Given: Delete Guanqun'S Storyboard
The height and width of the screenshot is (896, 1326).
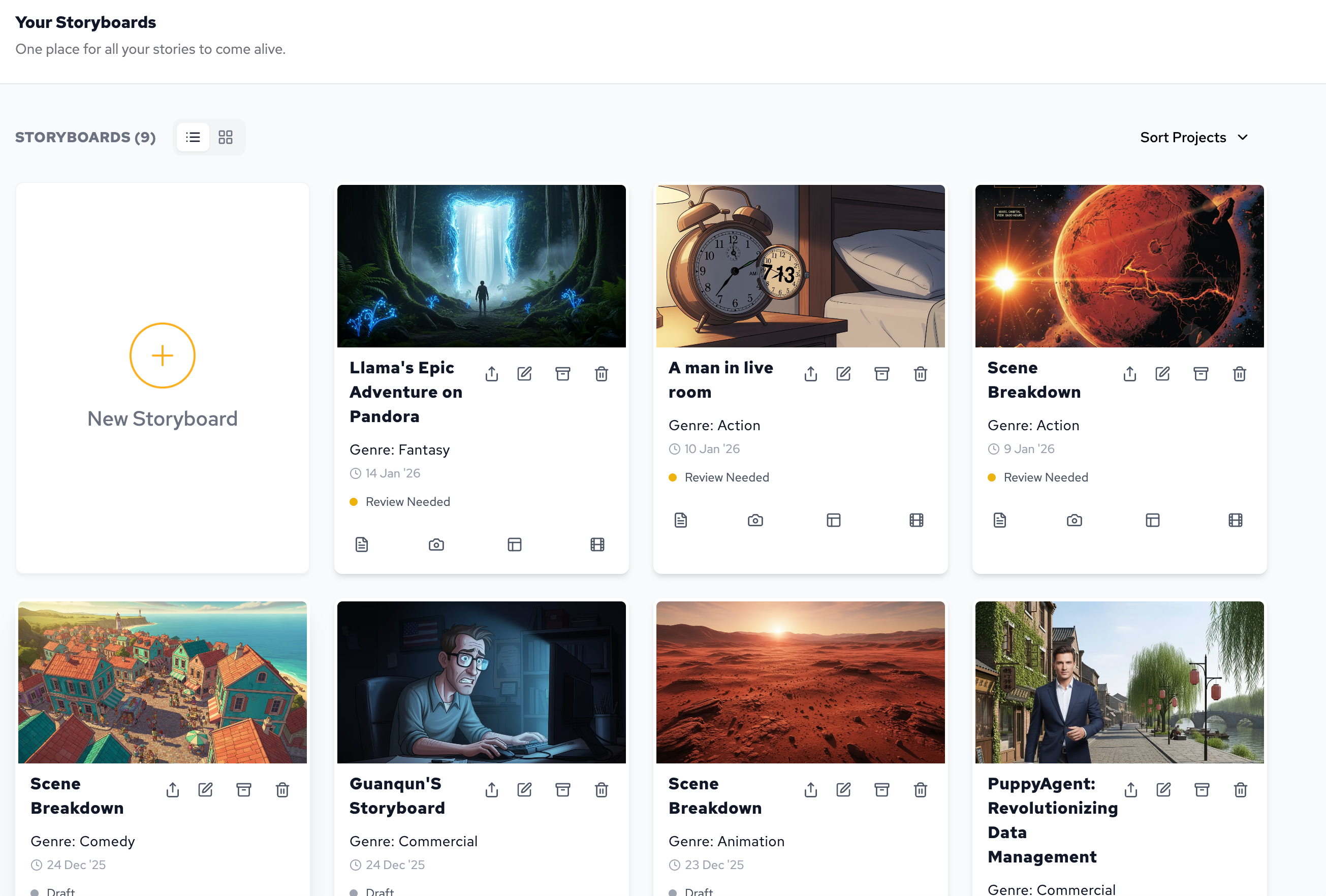Looking at the screenshot, I should (x=601, y=789).
